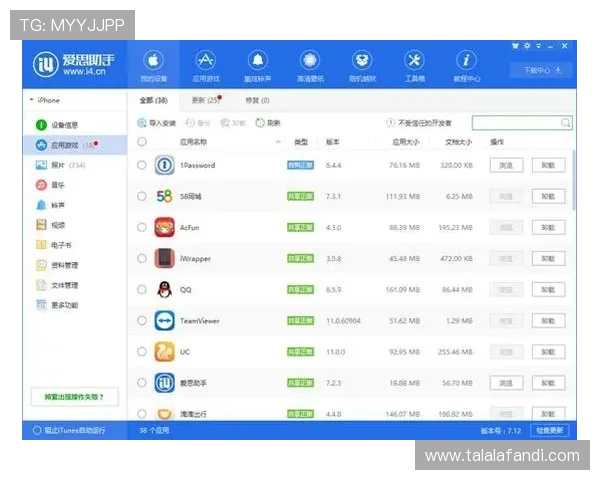
Task: Open the settings gear in title bar
Action: [527, 46]
